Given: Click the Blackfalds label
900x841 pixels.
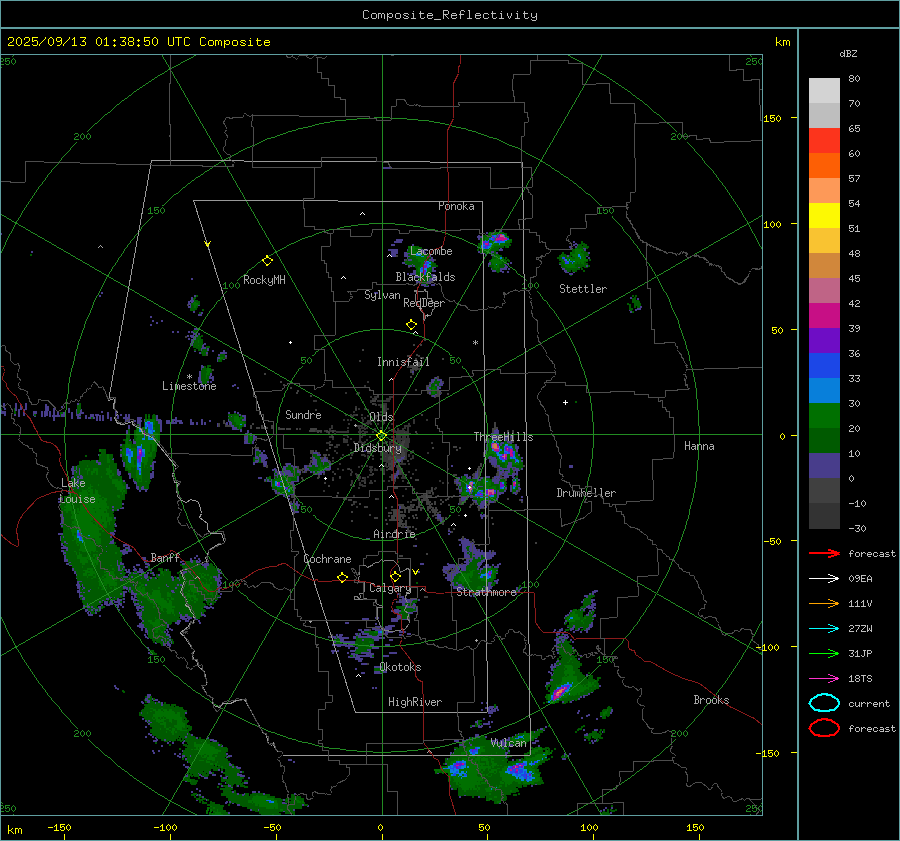Looking at the screenshot, I should [425, 277].
